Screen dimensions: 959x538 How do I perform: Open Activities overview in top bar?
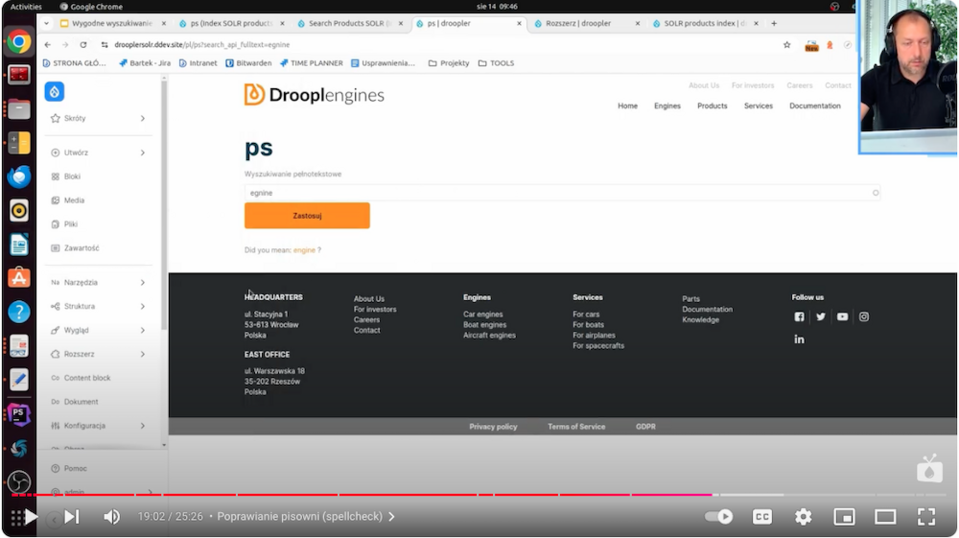26,7
